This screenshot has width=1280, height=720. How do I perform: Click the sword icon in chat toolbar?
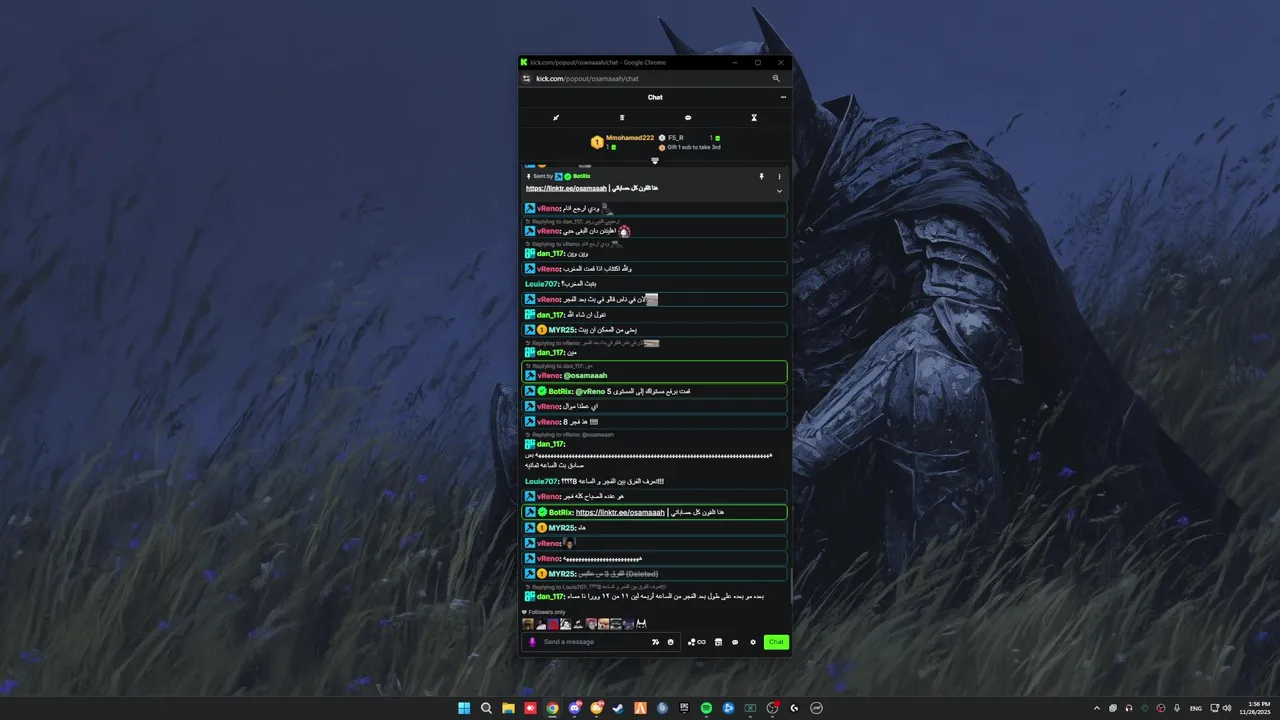[x=556, y=118]
